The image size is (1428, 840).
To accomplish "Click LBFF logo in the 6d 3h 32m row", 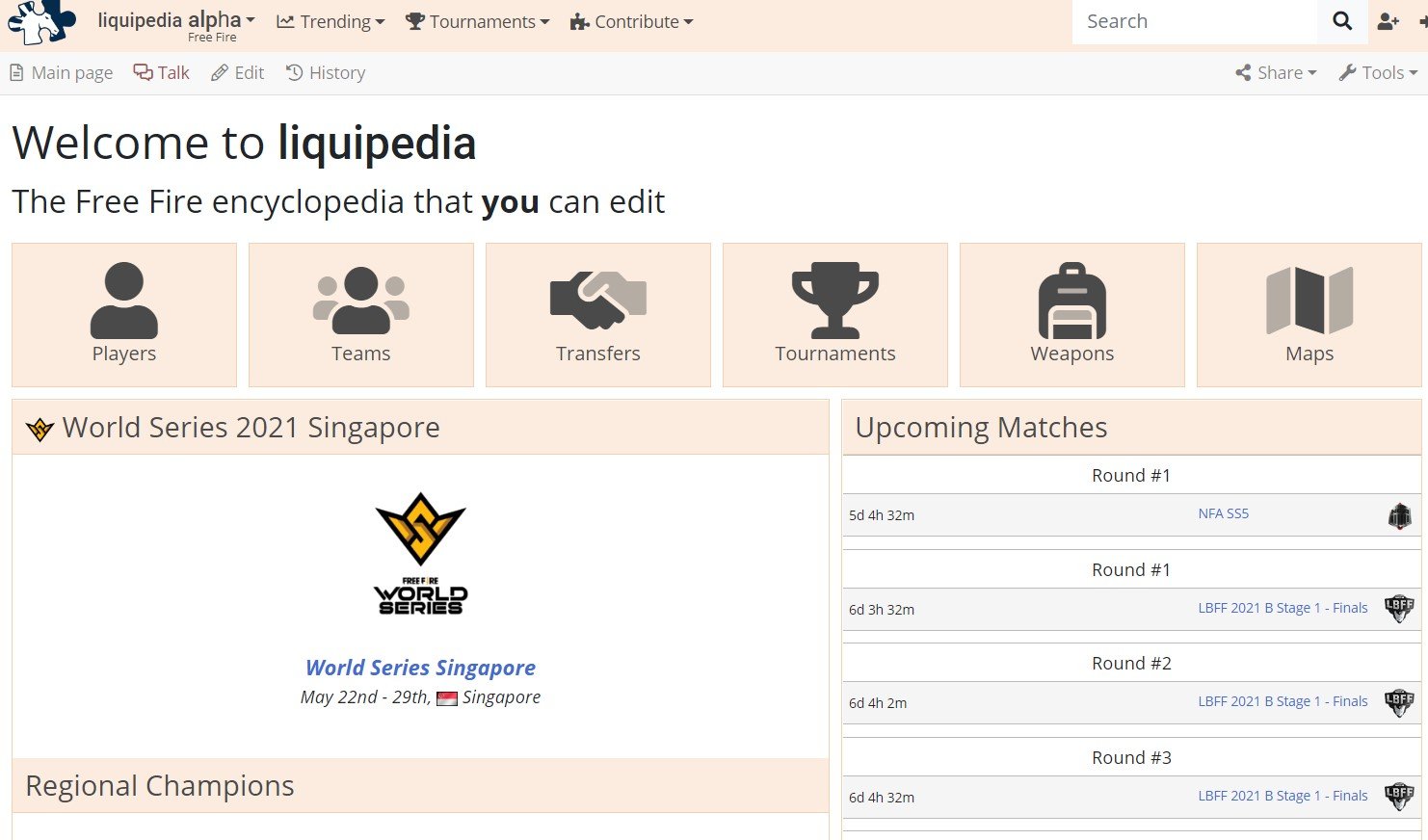I will coord(1399,609).
